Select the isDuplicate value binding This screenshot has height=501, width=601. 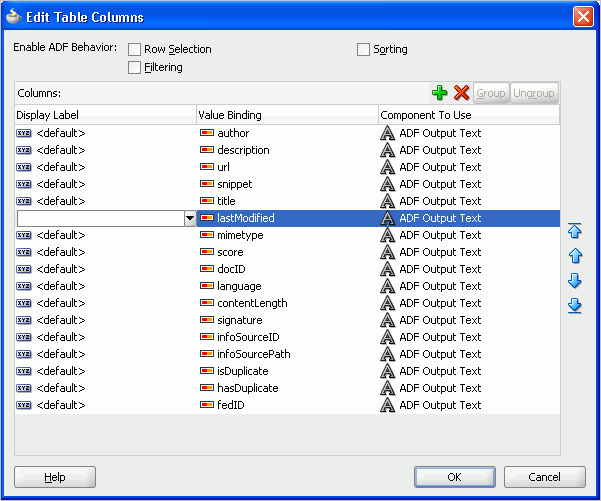[243, 371]
